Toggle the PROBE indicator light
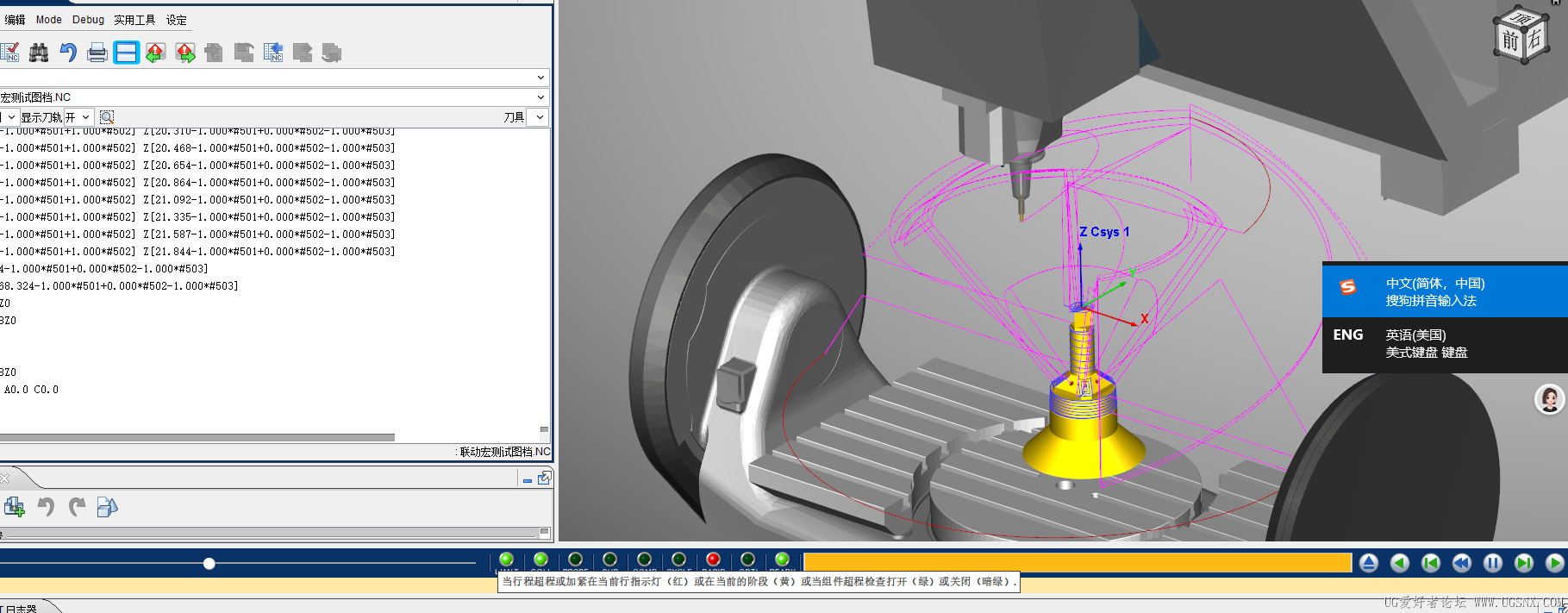The width and height of the screenshot is (1568, 613). [x=576, y=560]
